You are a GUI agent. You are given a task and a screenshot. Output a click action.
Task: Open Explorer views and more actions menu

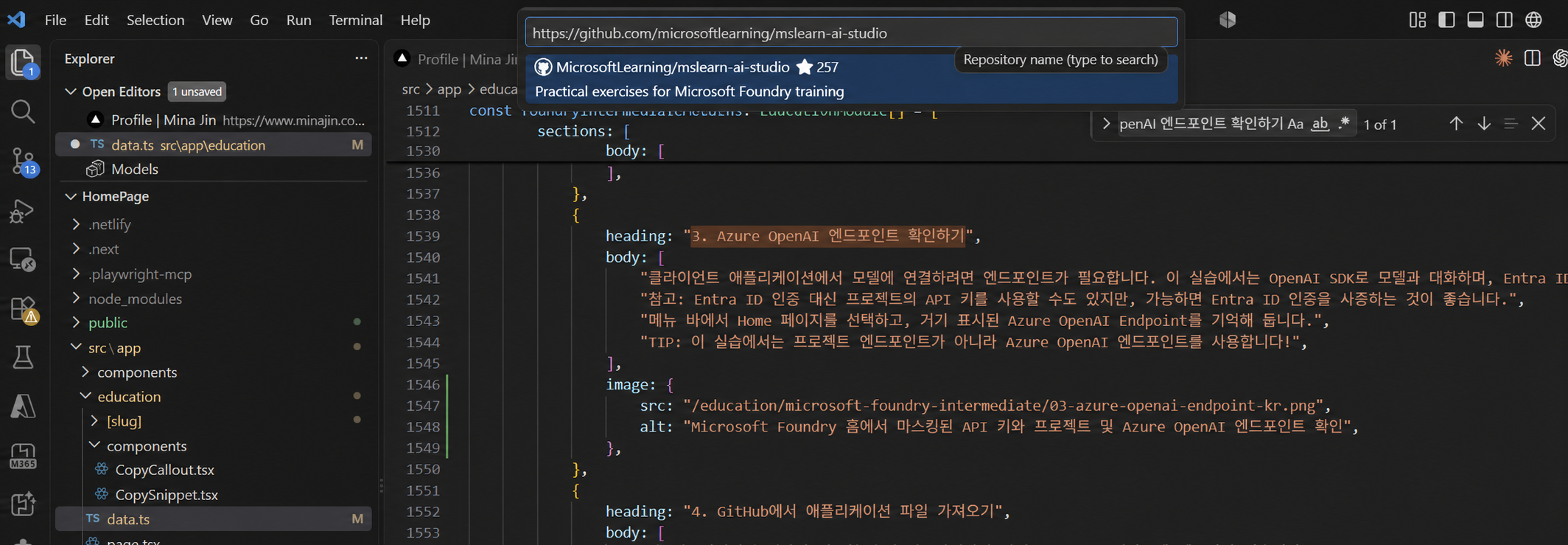[361, 58]
